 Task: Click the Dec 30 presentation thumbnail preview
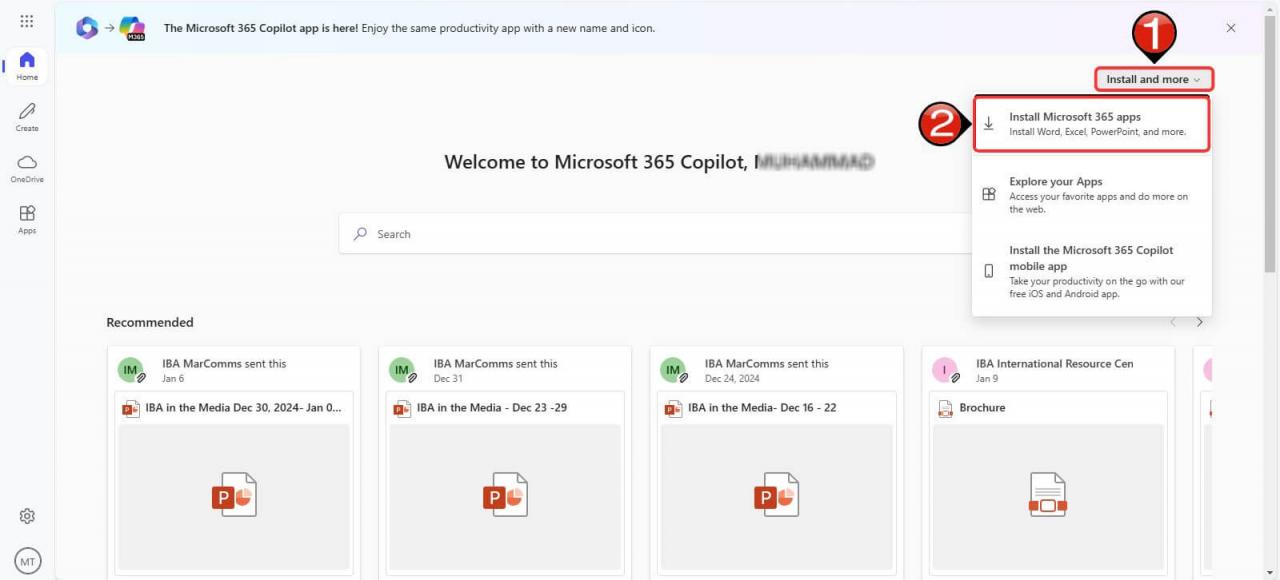pyautogui.click(x=234, y=496)
